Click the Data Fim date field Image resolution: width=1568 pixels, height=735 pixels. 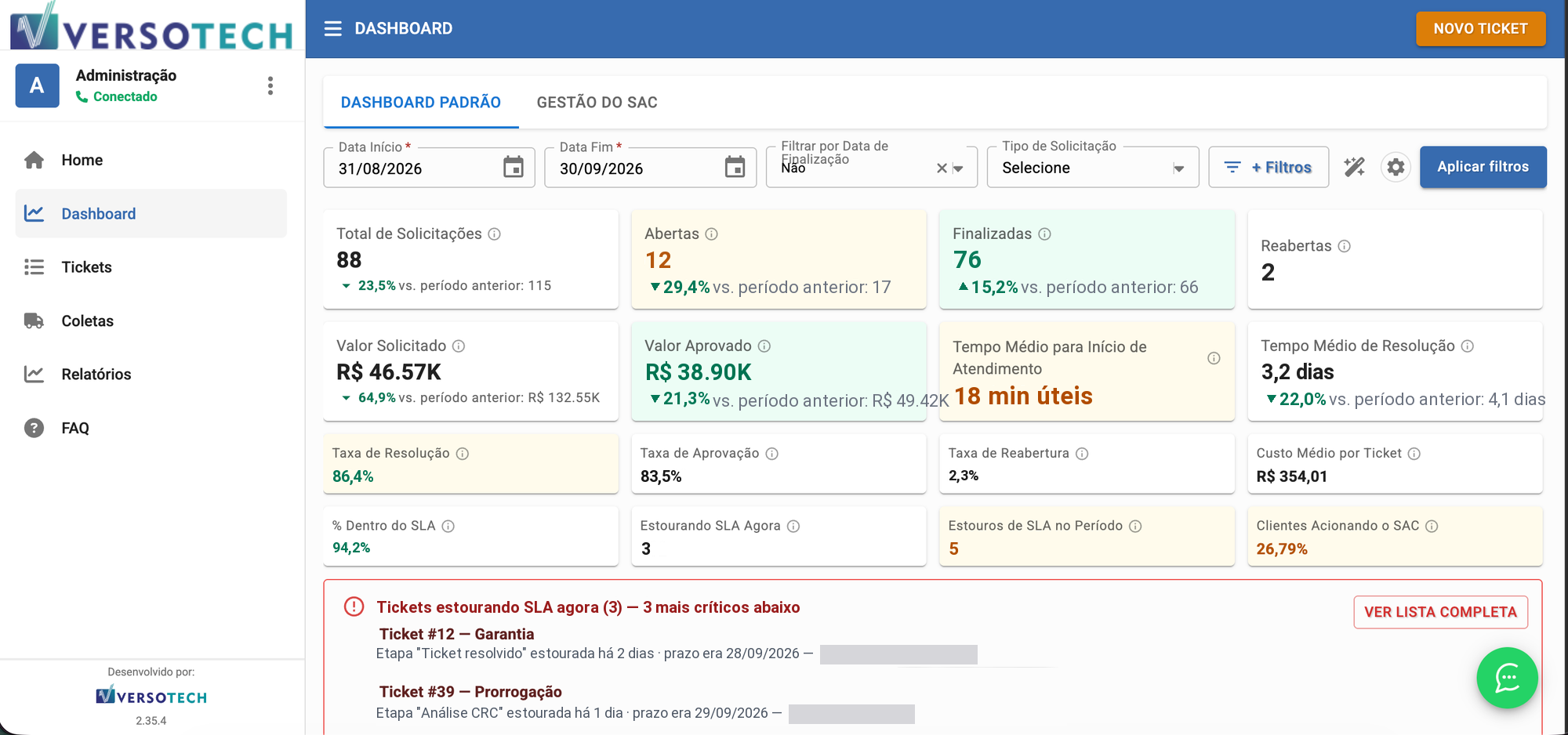pos(650,168)
